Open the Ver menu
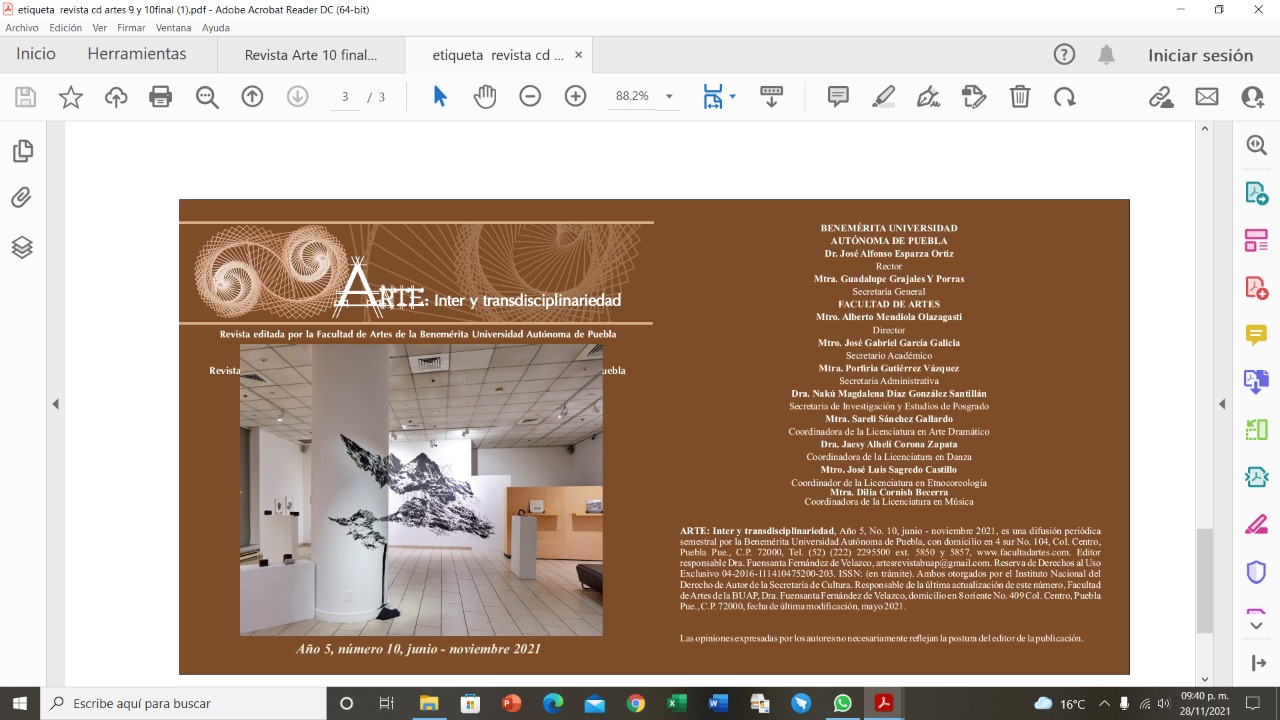Image resolution: width=1280 pixels, height=720 pixels. pyautogui.click(x=100, y=28)
